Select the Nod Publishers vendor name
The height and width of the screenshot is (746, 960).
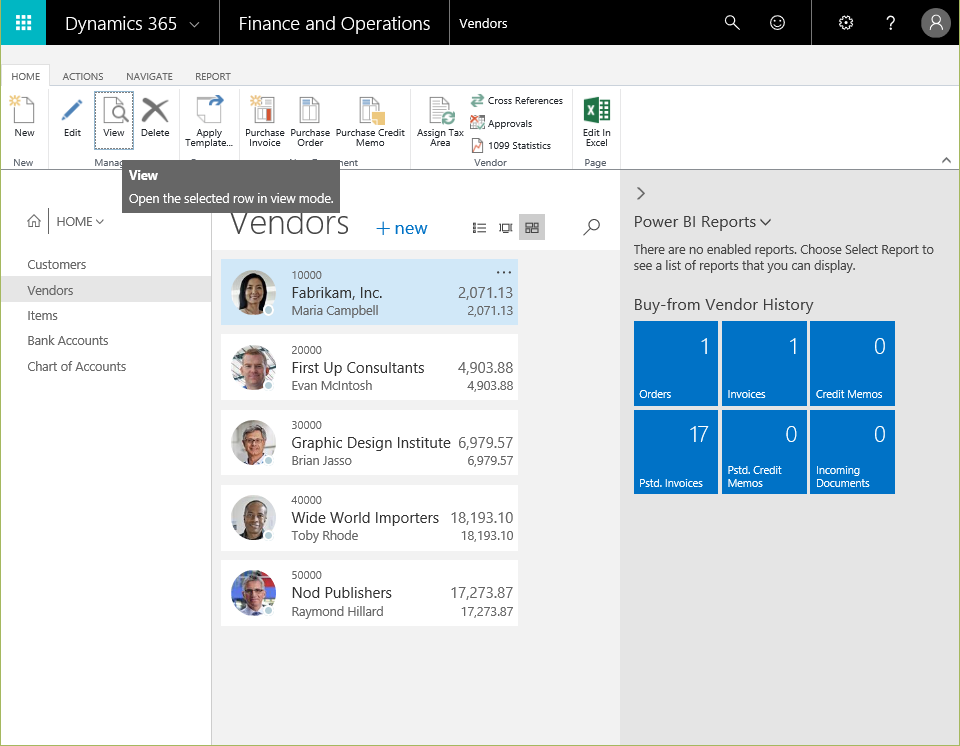(x=342, y=593)
